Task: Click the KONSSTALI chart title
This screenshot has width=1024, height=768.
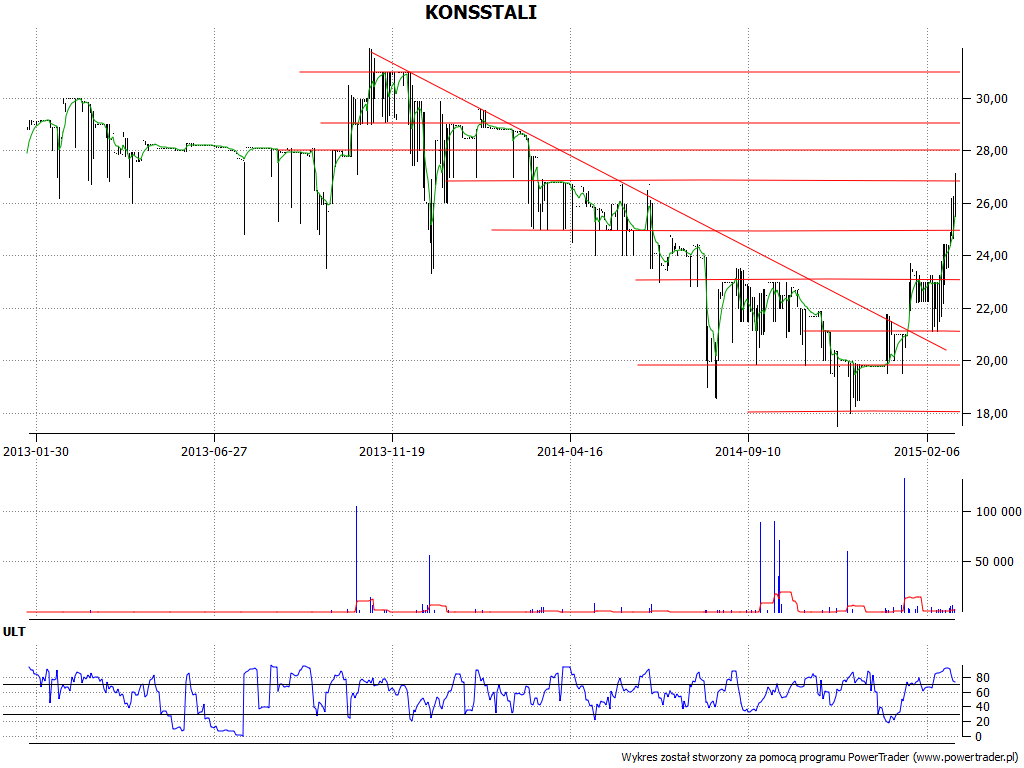Action: (481, 12)
